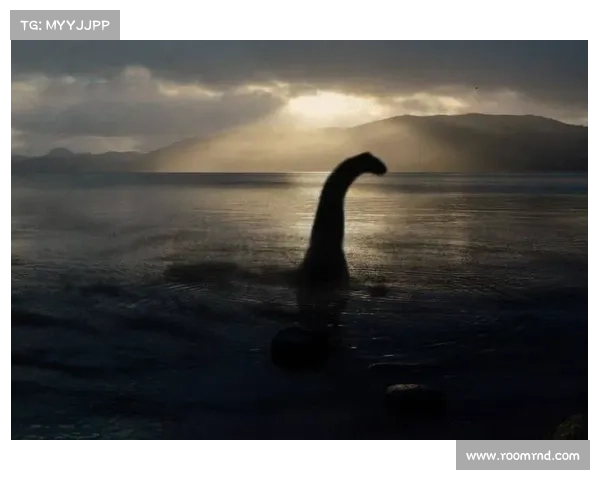This screenshot has width=600, height=480.
Task: Open the www.roomrnd.com link
Action: coord(522,456)
